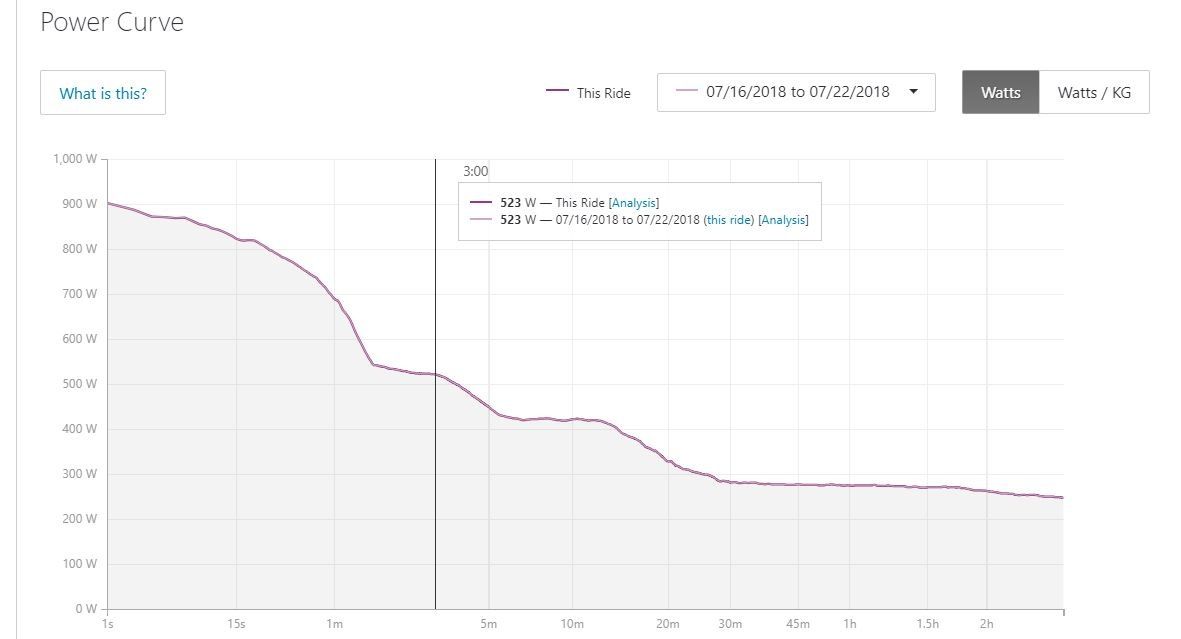Click the 500 W label on the power axis
The image size is (1181, 639).
(x=81, y=384)
